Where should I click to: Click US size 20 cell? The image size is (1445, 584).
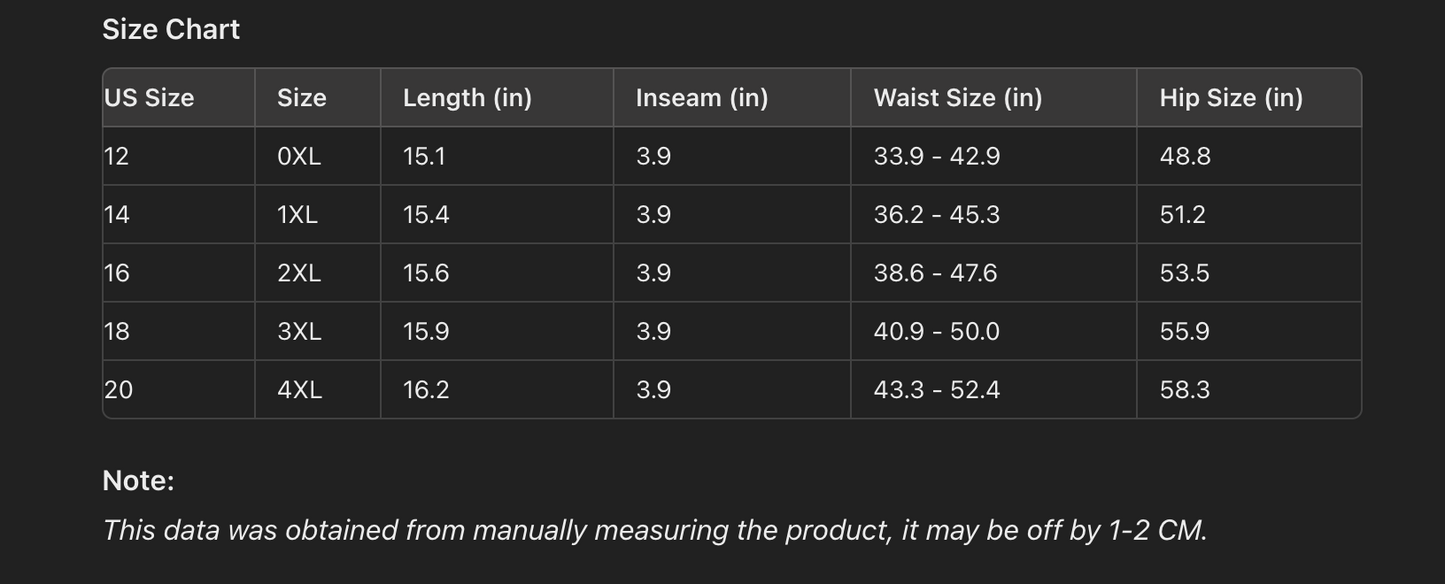click(118, 390)
